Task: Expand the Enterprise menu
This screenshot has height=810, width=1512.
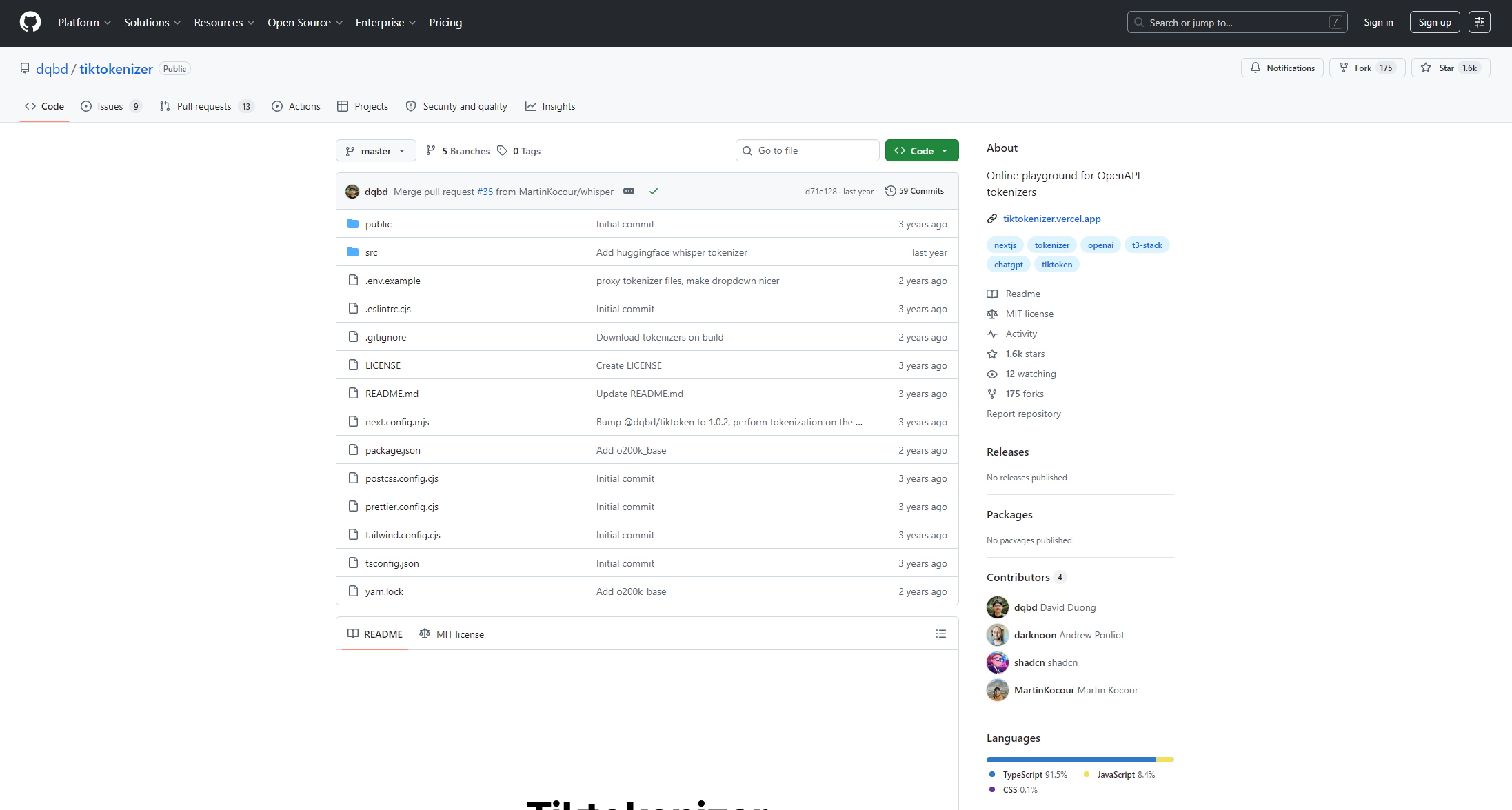Action: [x=385, y=23]
